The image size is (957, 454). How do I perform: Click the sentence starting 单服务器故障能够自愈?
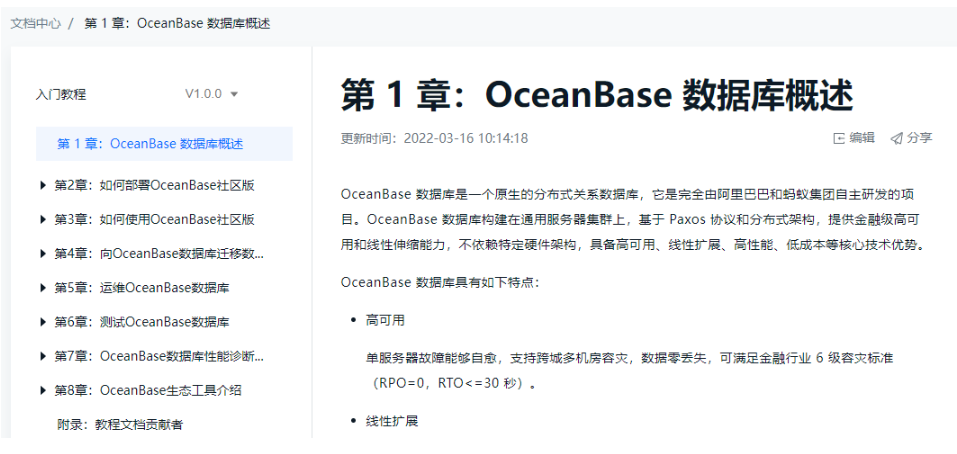pos(629,358)
